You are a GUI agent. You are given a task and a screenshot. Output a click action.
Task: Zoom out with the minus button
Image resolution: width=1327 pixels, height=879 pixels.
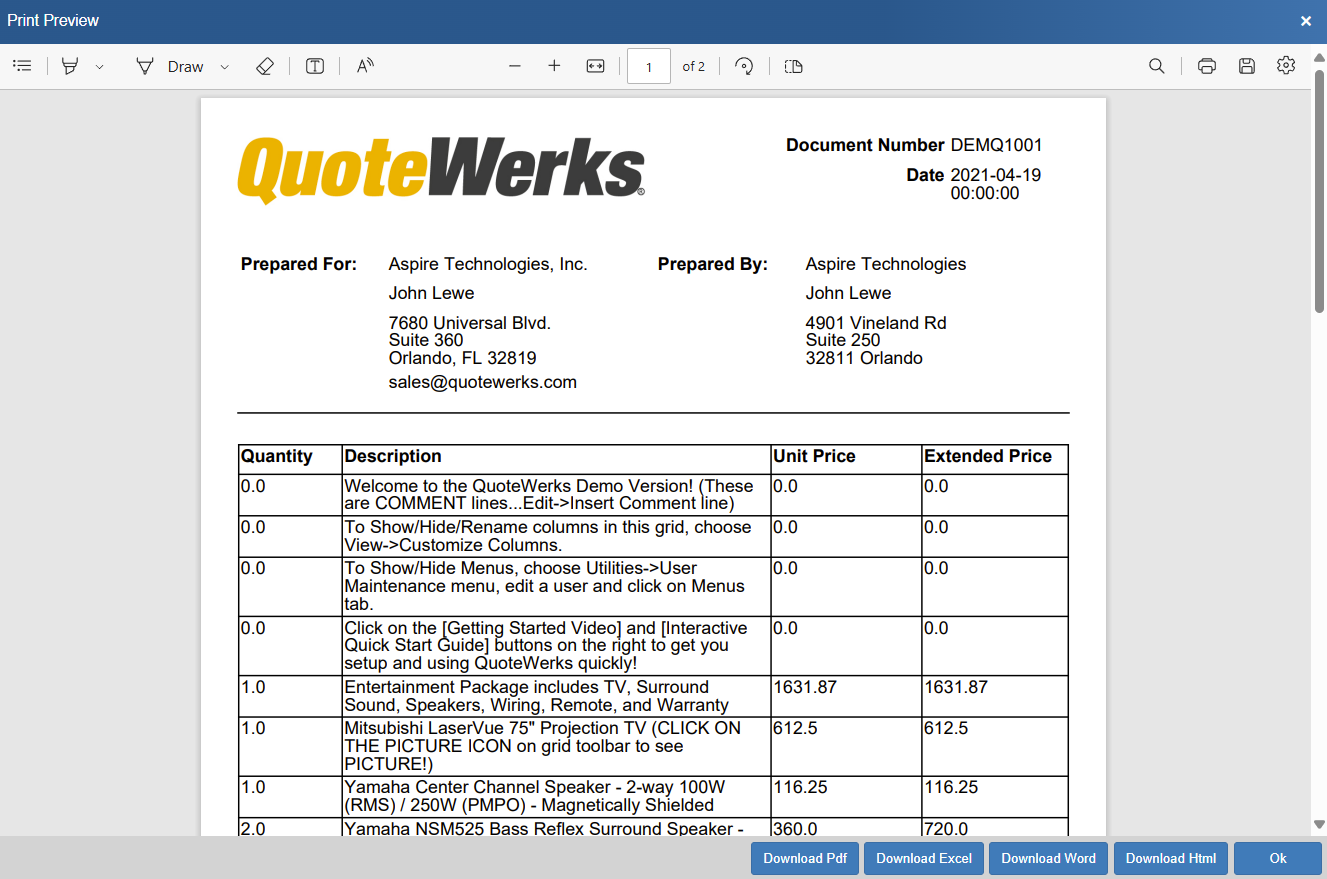[x=515, y=66]
